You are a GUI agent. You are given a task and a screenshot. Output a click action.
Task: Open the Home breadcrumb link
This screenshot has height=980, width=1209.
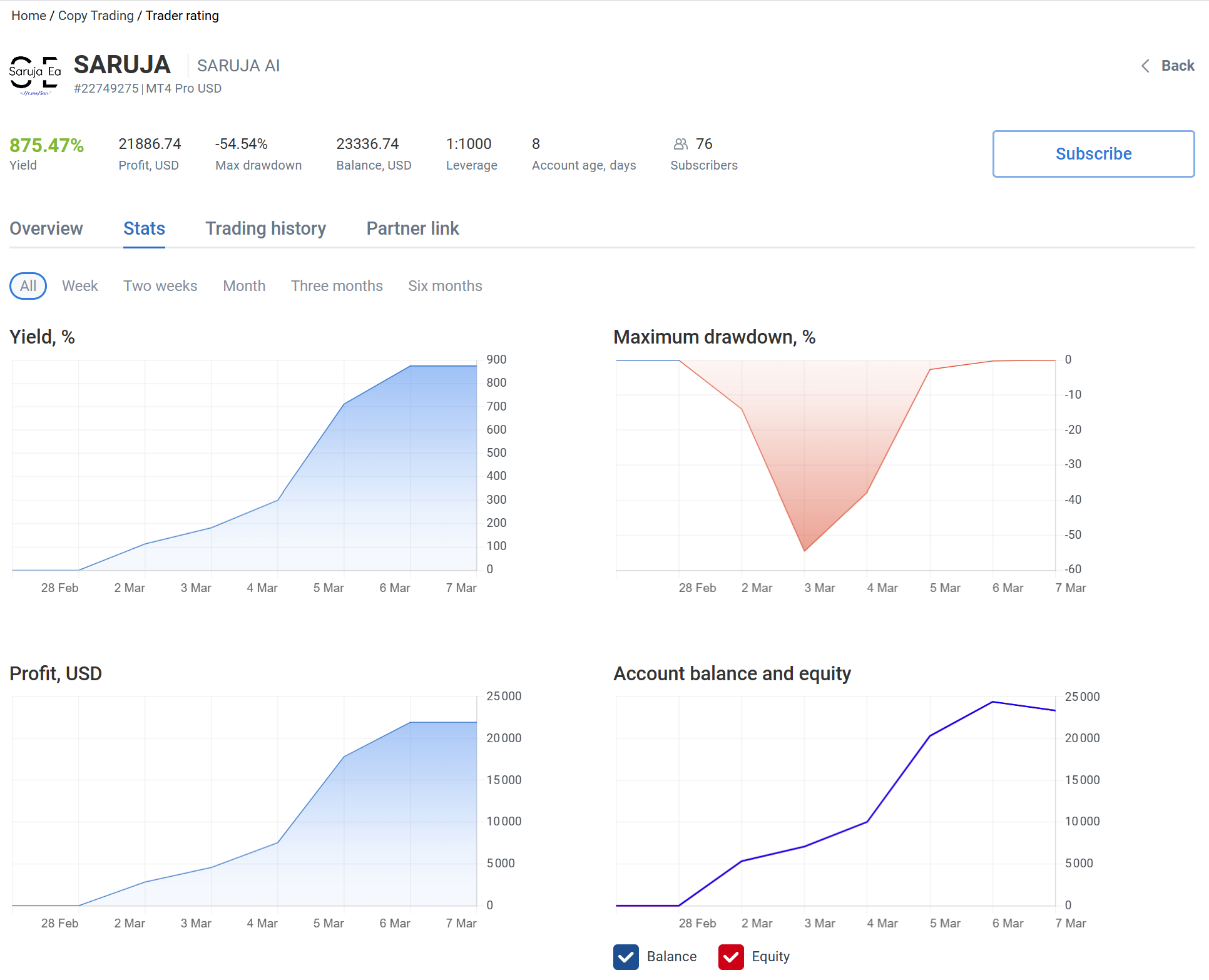coord(29,16)
